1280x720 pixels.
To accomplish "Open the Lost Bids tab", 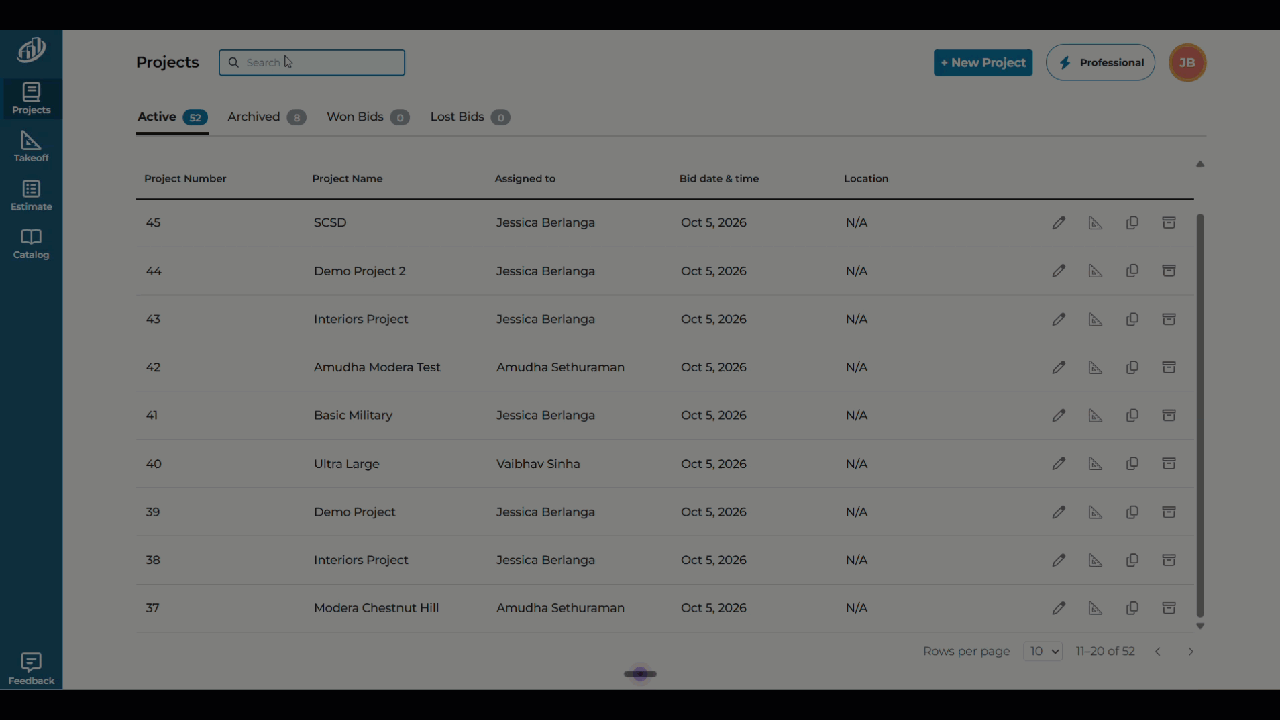I will pyautogui.click(x=470, y=117).
